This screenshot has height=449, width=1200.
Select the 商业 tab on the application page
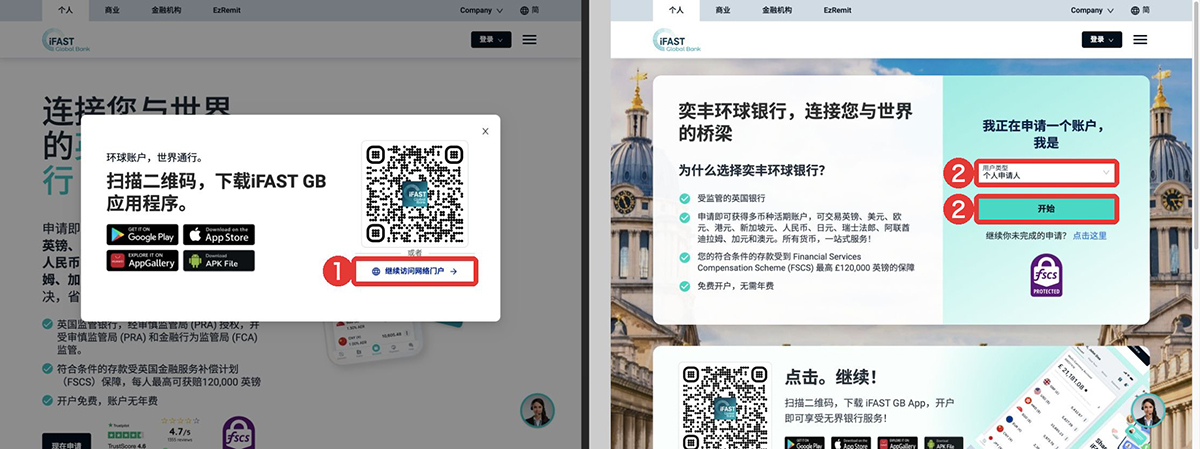click(x=722, y=10)
